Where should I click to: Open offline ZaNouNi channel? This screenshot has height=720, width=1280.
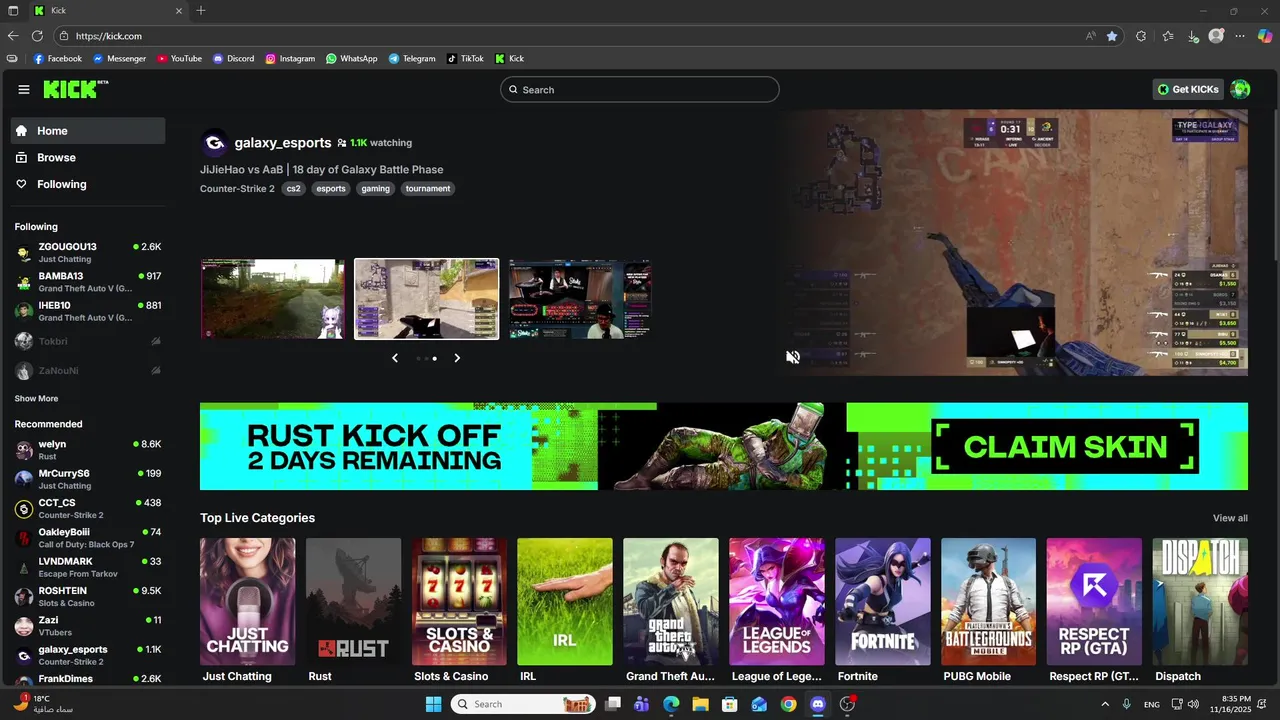coord(88,370)
